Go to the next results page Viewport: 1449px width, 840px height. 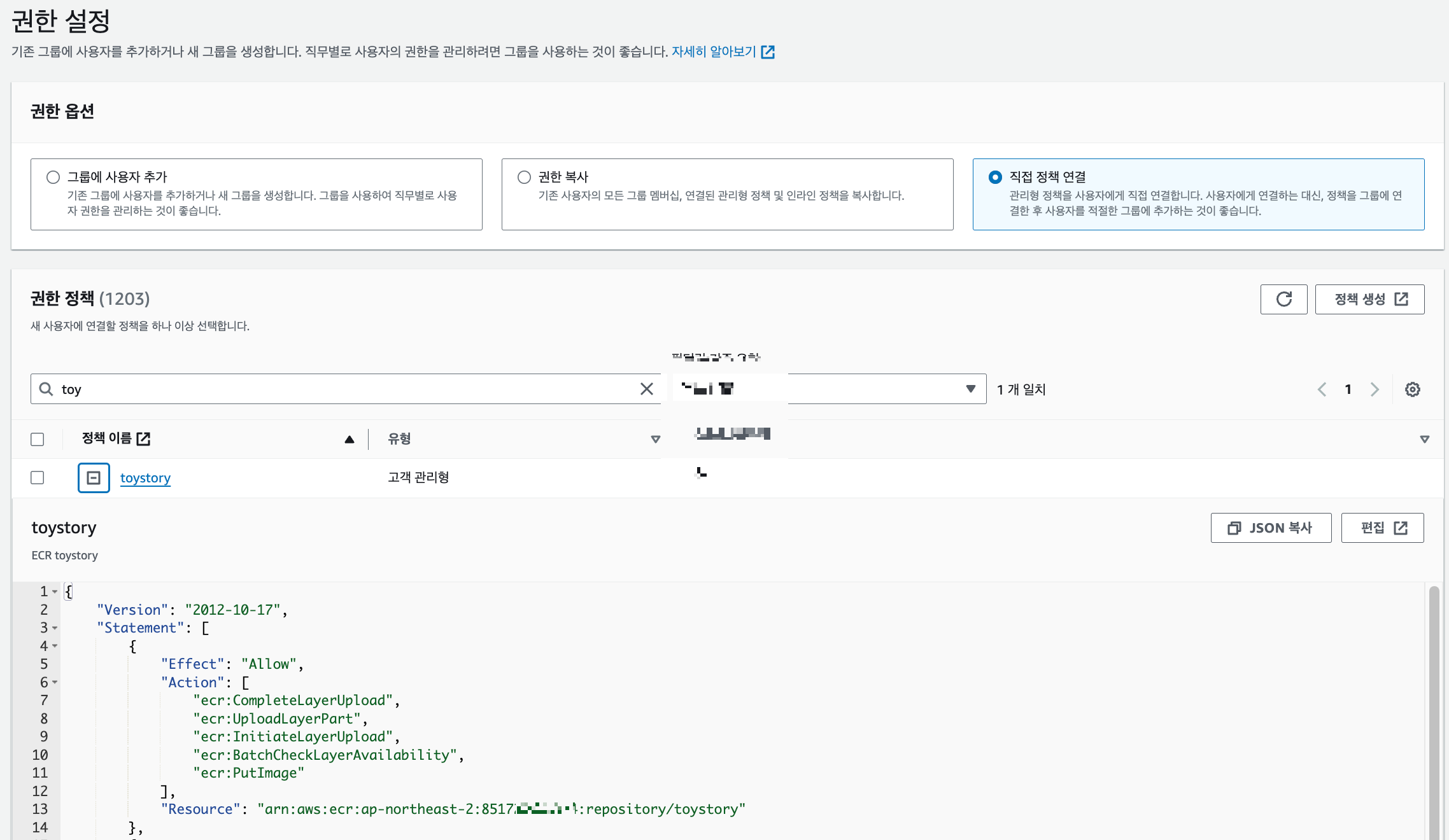(x=1375, y=389)
